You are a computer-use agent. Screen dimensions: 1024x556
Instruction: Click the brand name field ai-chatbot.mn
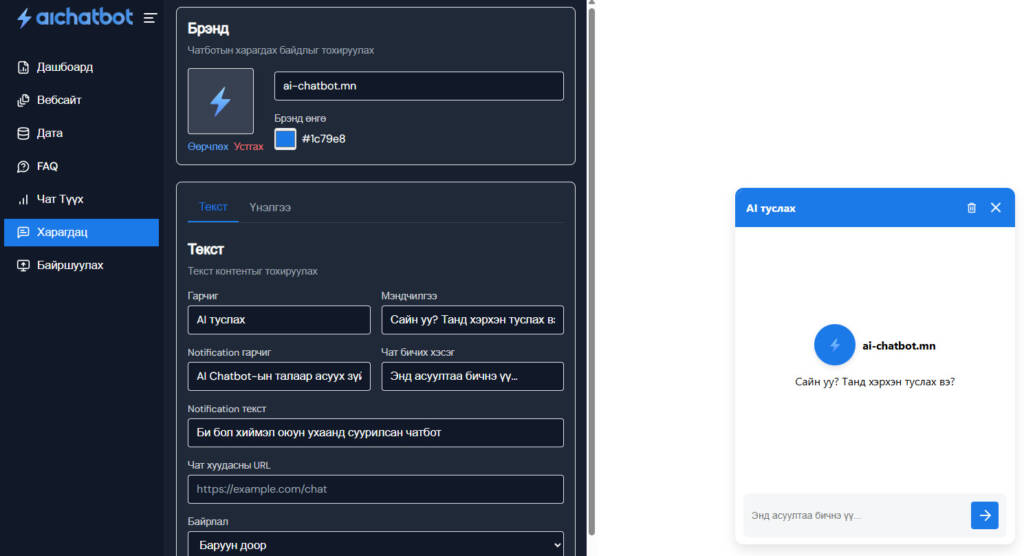click(x=418, y=86)
